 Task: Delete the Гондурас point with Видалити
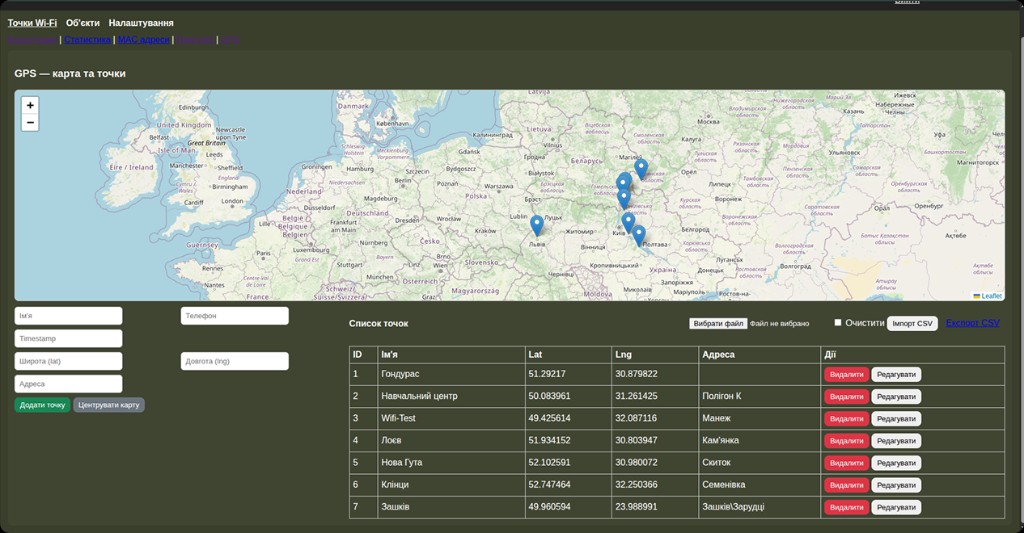[x=846, y=374]
